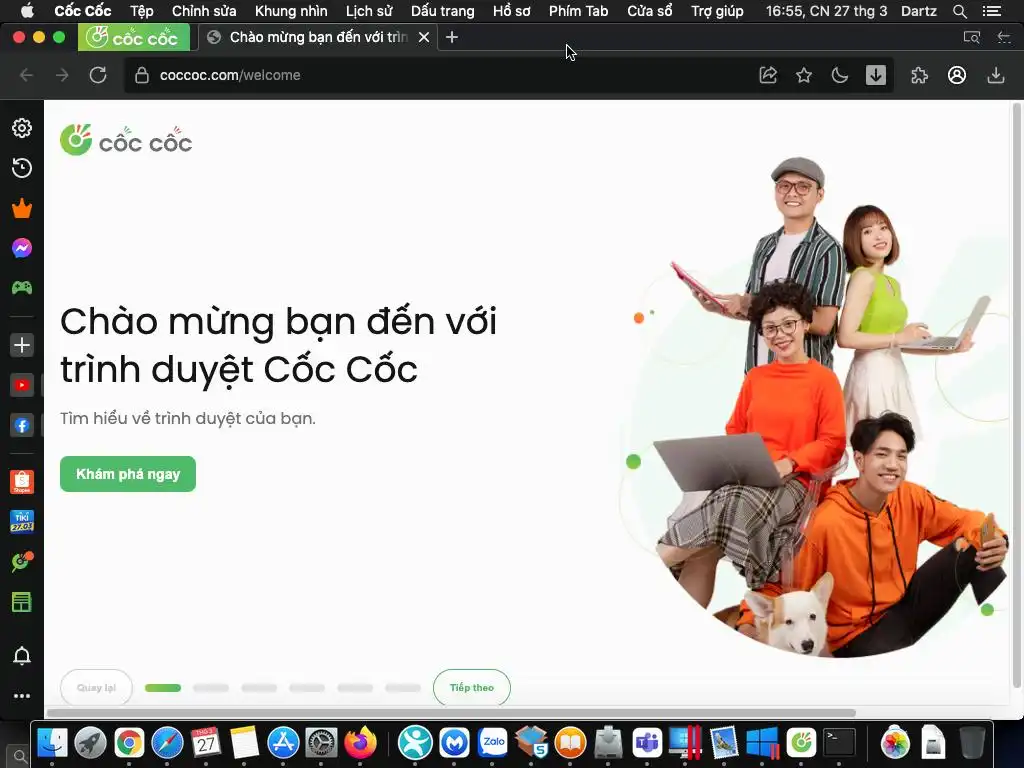1024x768 pixels.
Task: Open the tab search icon at top right
Action: (x=972, y=37)
